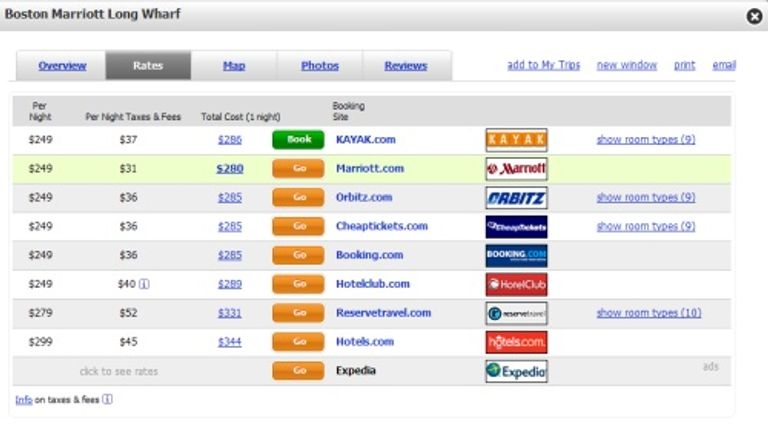Click the Marriott logo image

[516, 169]
